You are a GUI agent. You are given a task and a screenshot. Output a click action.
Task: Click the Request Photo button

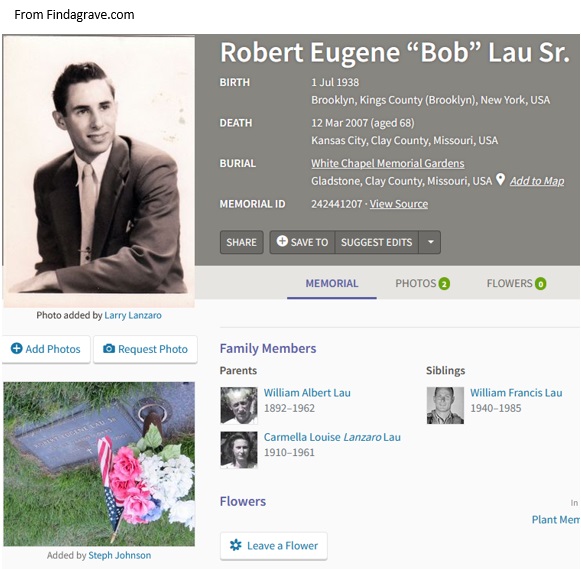(x=145, y=349)
